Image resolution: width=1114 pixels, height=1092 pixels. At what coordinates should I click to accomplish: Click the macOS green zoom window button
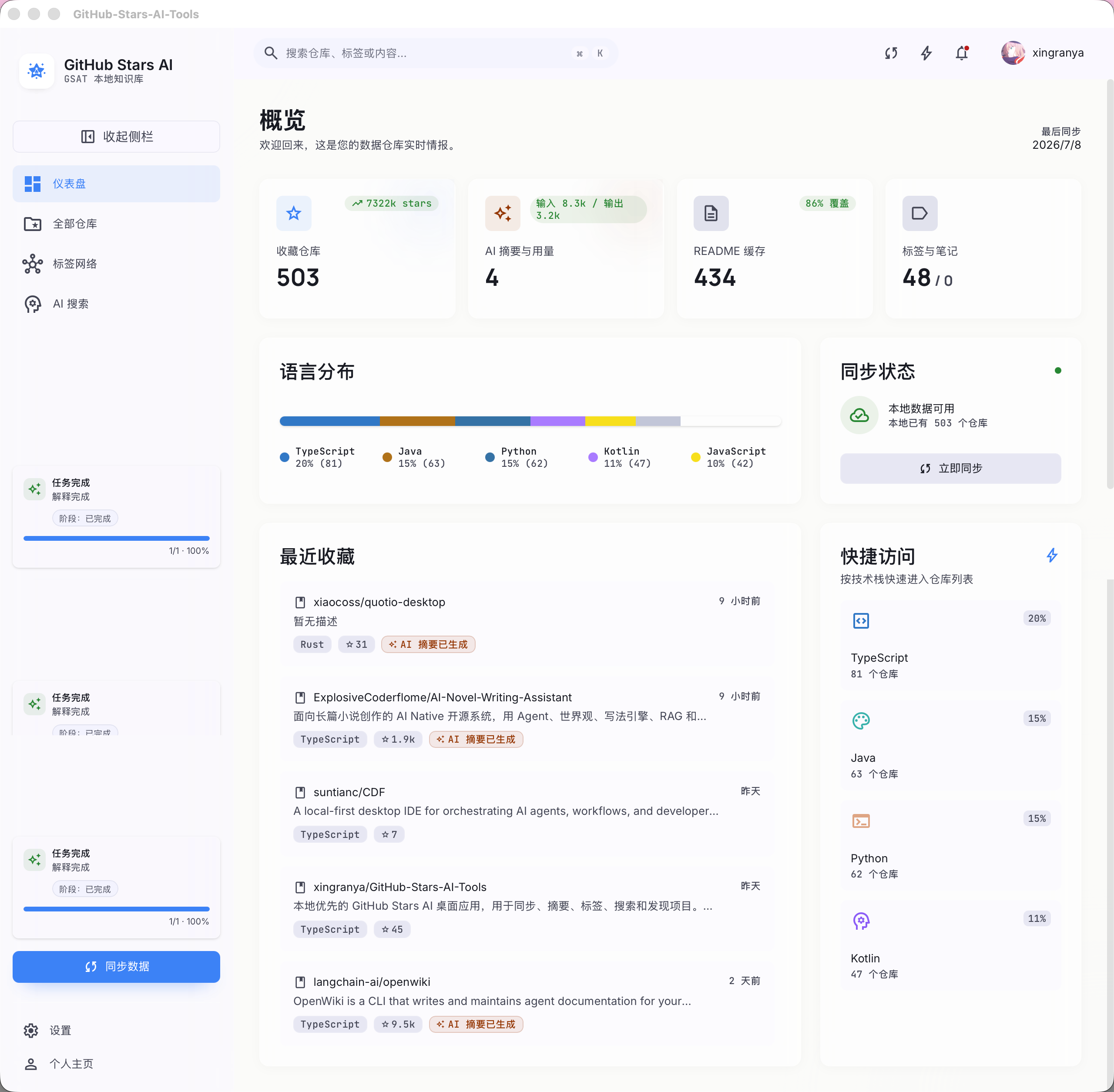point(54,14)
